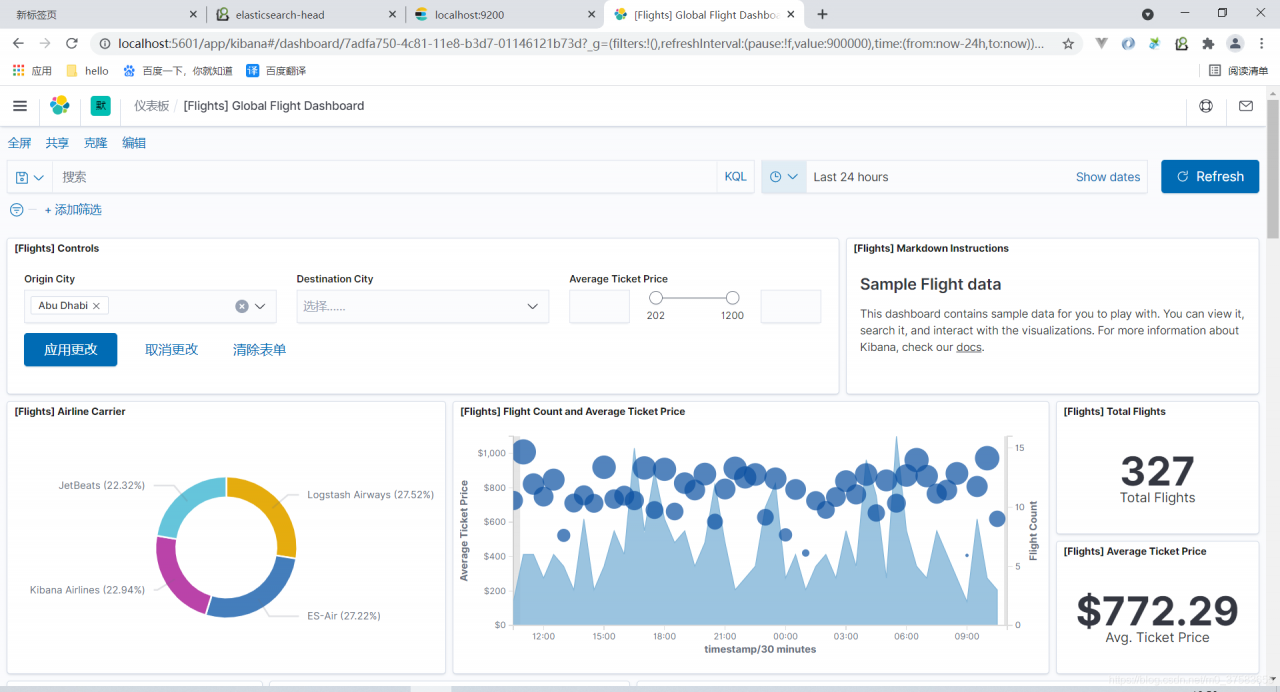
Task: Open the Vue devtools extension icon
Action: [x=1102, y=44]
